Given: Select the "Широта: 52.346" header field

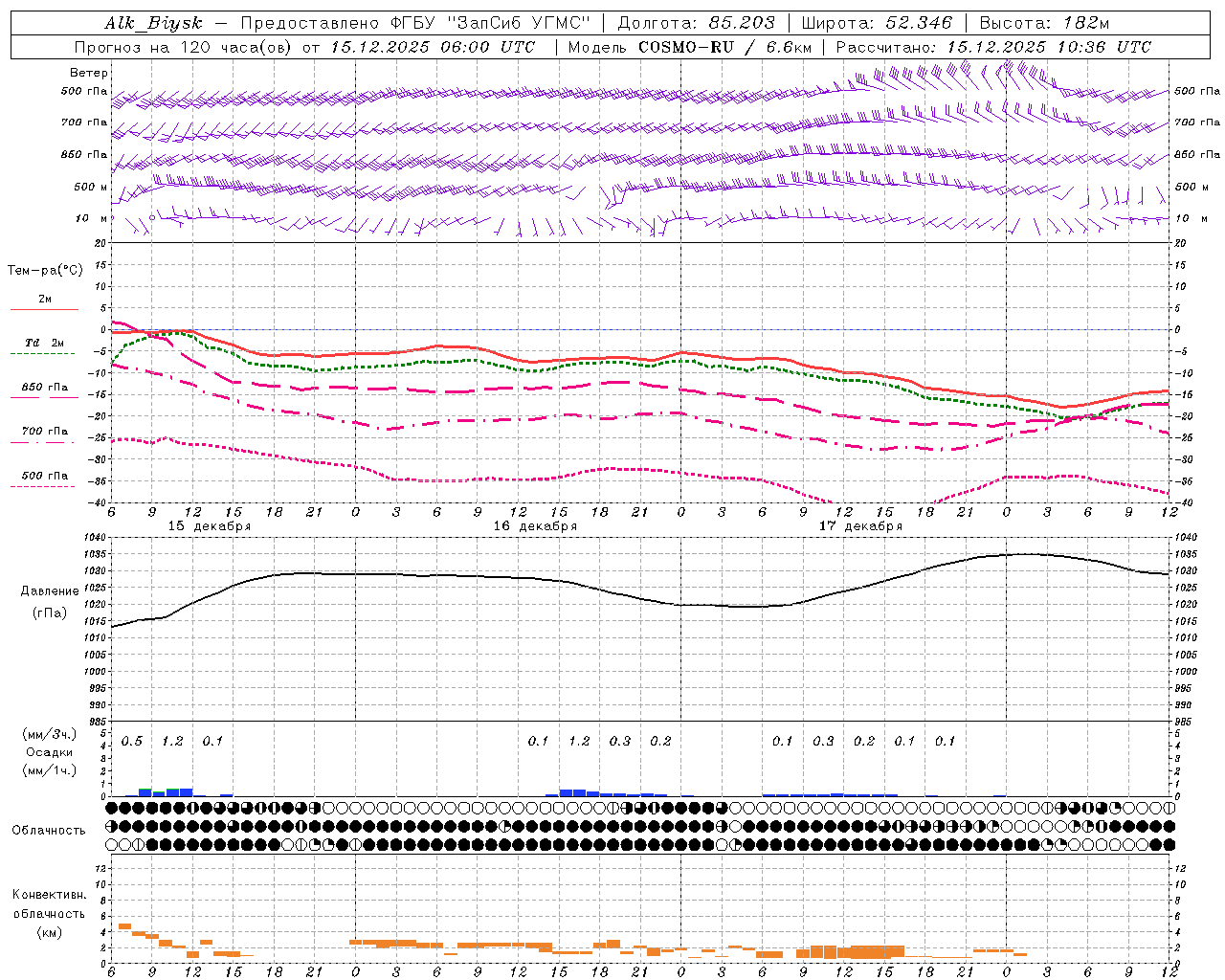Looking at the screenshot, I should point(877,24).
